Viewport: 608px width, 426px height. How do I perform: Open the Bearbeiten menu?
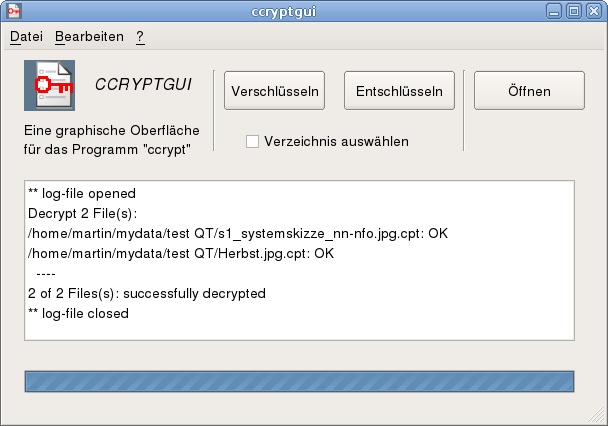point(89,36)
